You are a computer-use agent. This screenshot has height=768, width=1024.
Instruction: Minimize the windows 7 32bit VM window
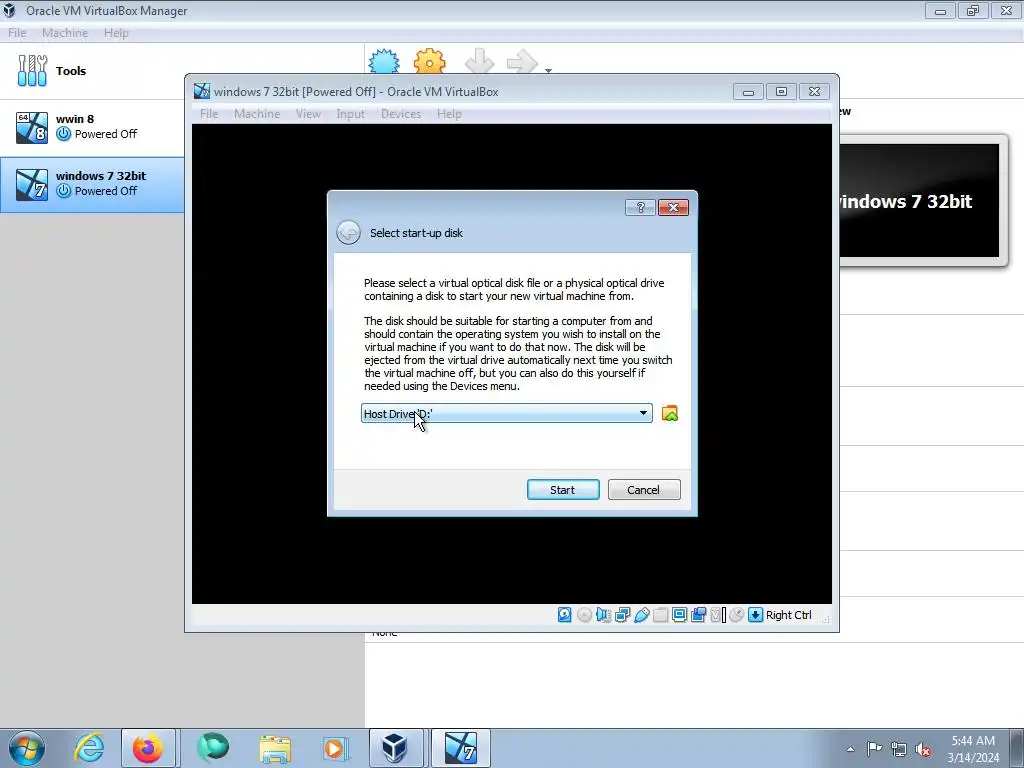(x=748, y=91)
